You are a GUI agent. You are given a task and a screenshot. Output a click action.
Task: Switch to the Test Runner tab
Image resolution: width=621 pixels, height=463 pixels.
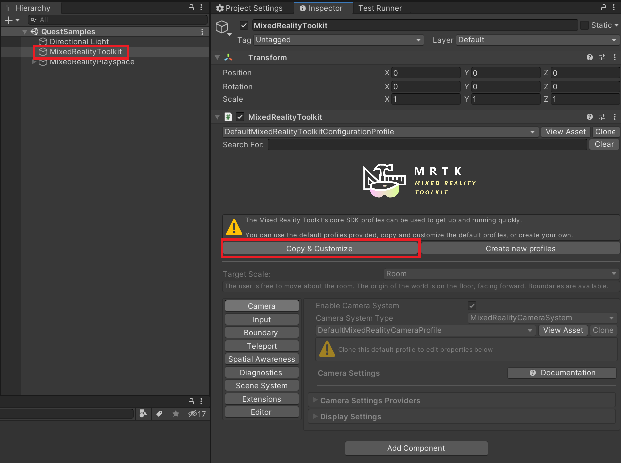click(379, 8)
